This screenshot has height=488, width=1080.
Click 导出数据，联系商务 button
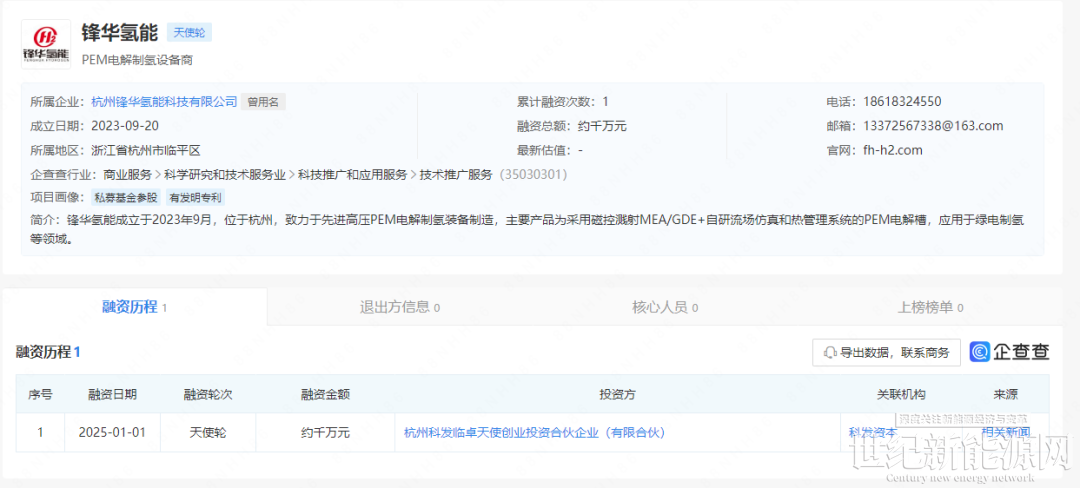pos(886,352)
